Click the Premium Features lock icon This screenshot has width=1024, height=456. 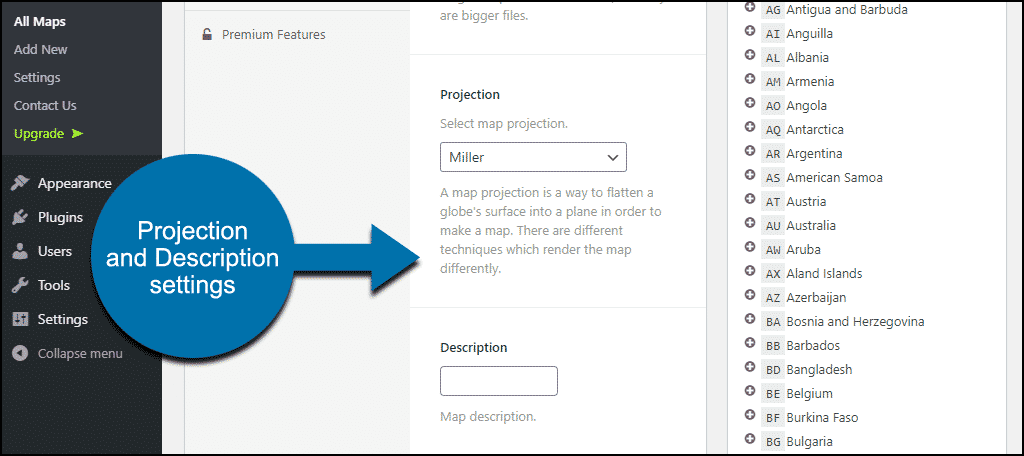[x=207, y=35]
